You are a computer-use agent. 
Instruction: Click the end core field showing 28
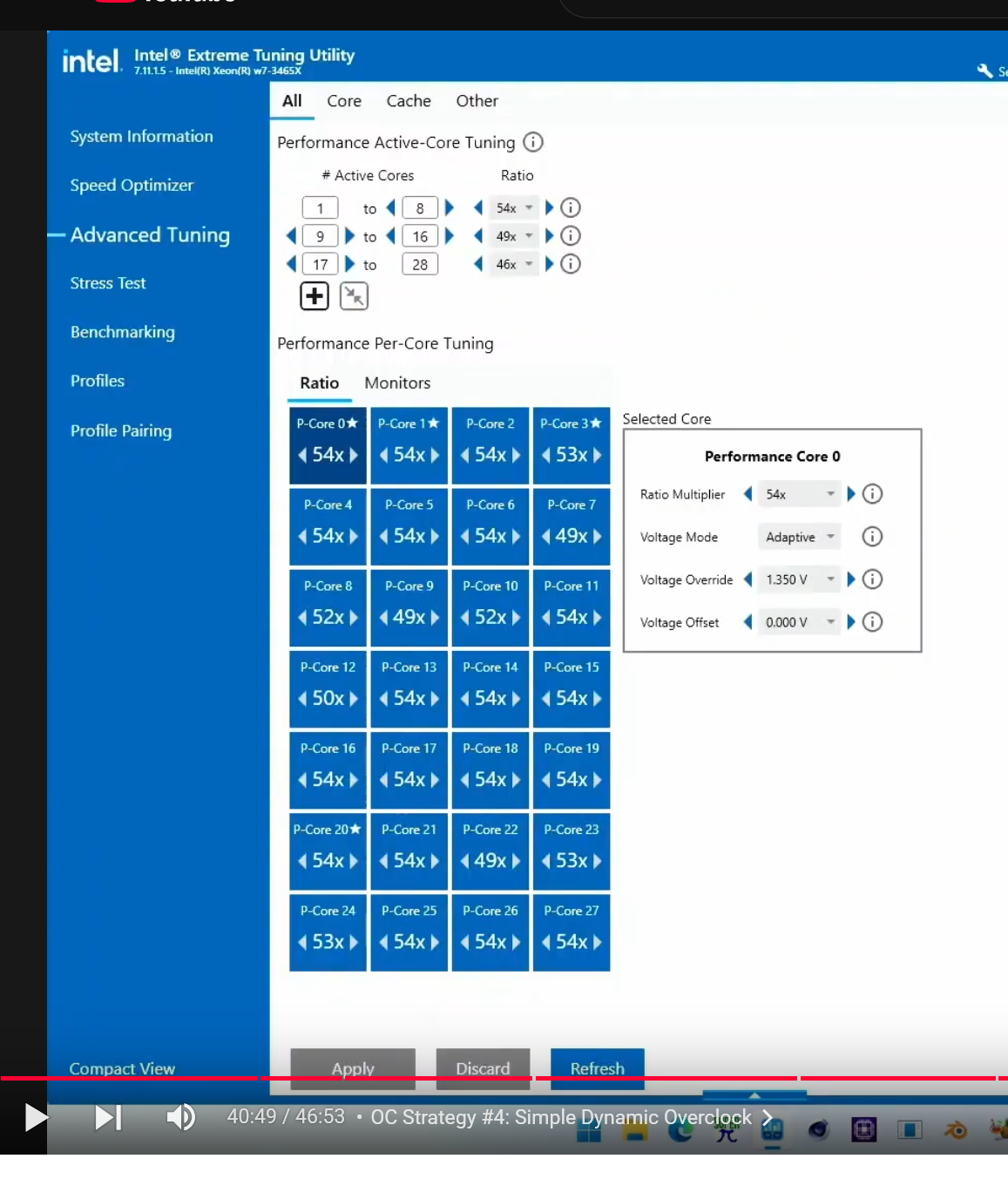point(420,264)
